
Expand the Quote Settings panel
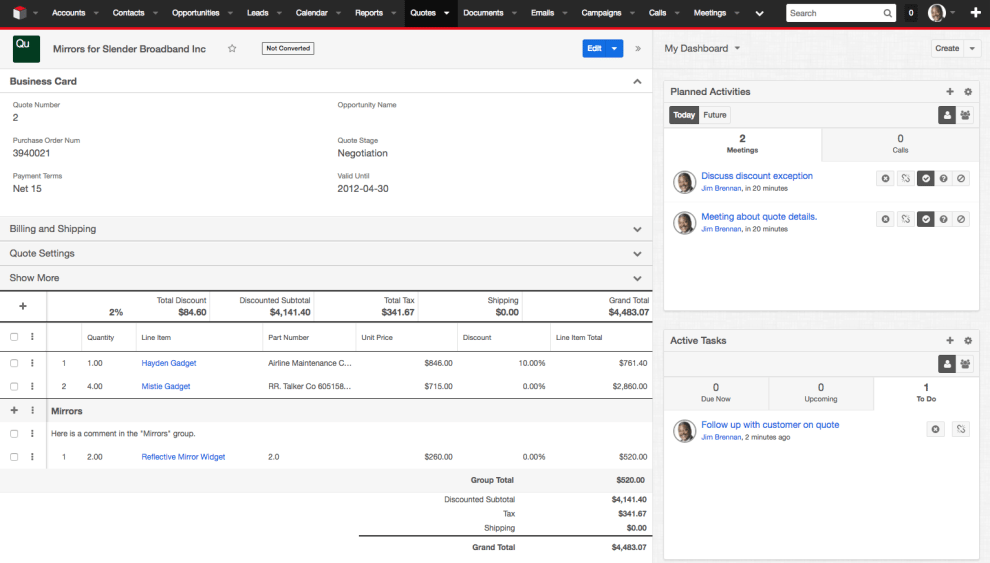(637, 254)
